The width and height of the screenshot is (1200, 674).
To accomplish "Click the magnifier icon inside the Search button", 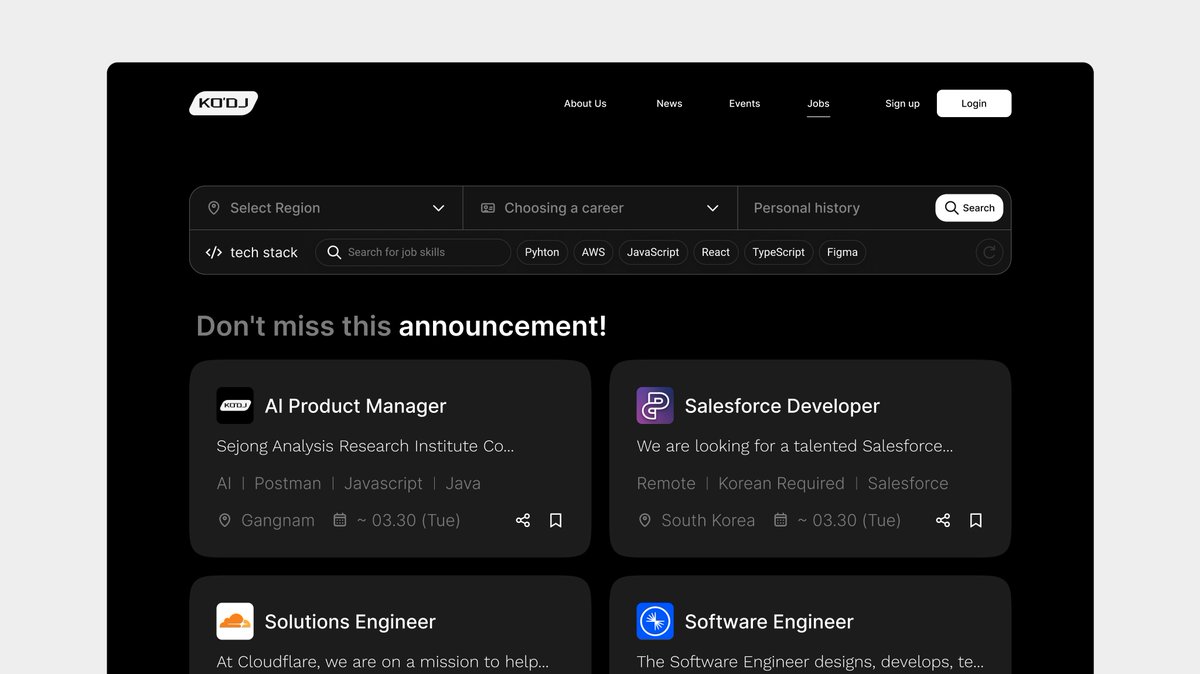I will pyautogui.click(x=951, y=208).
